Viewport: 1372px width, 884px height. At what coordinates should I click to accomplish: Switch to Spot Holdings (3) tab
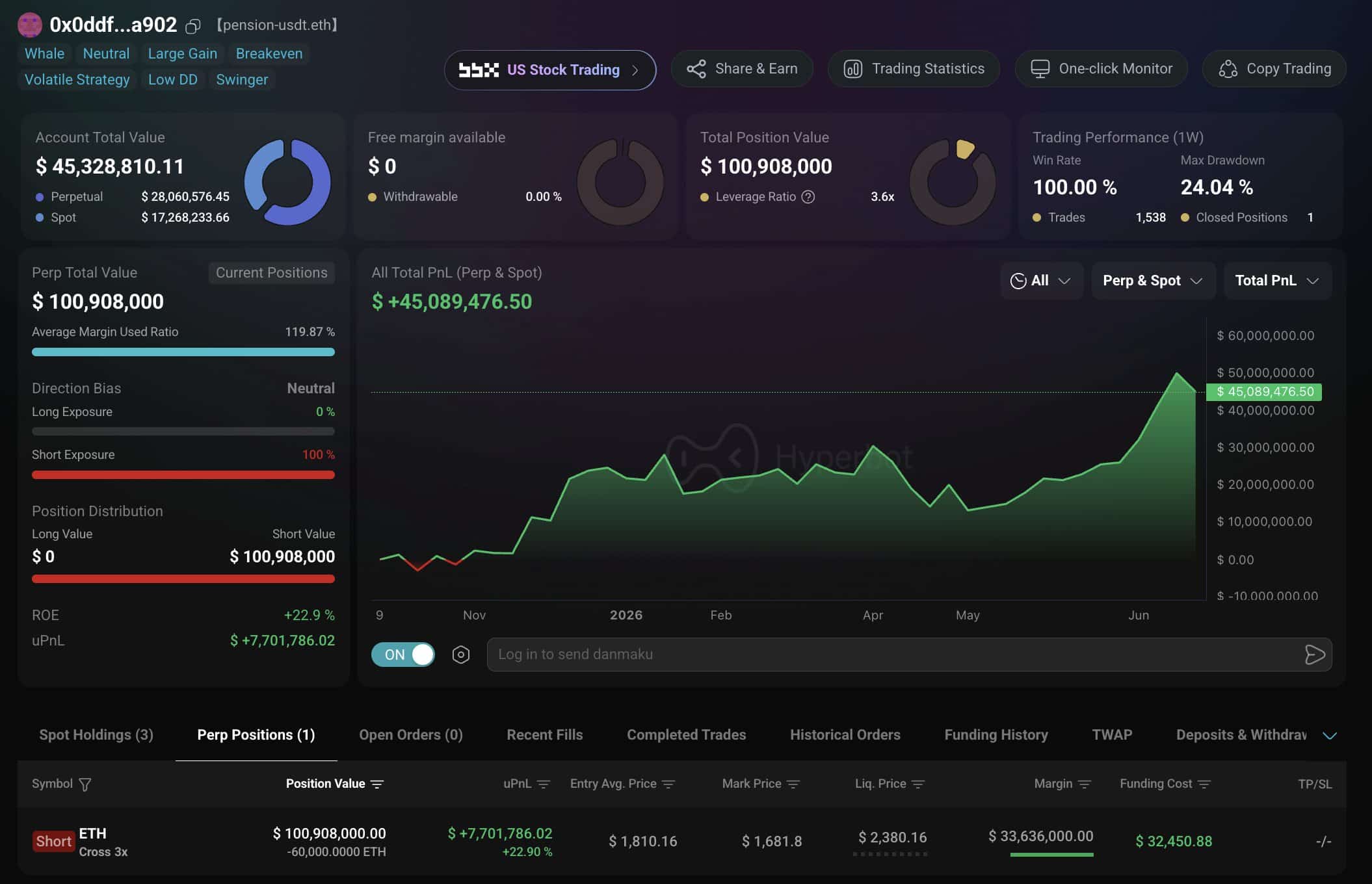point(96,735)
